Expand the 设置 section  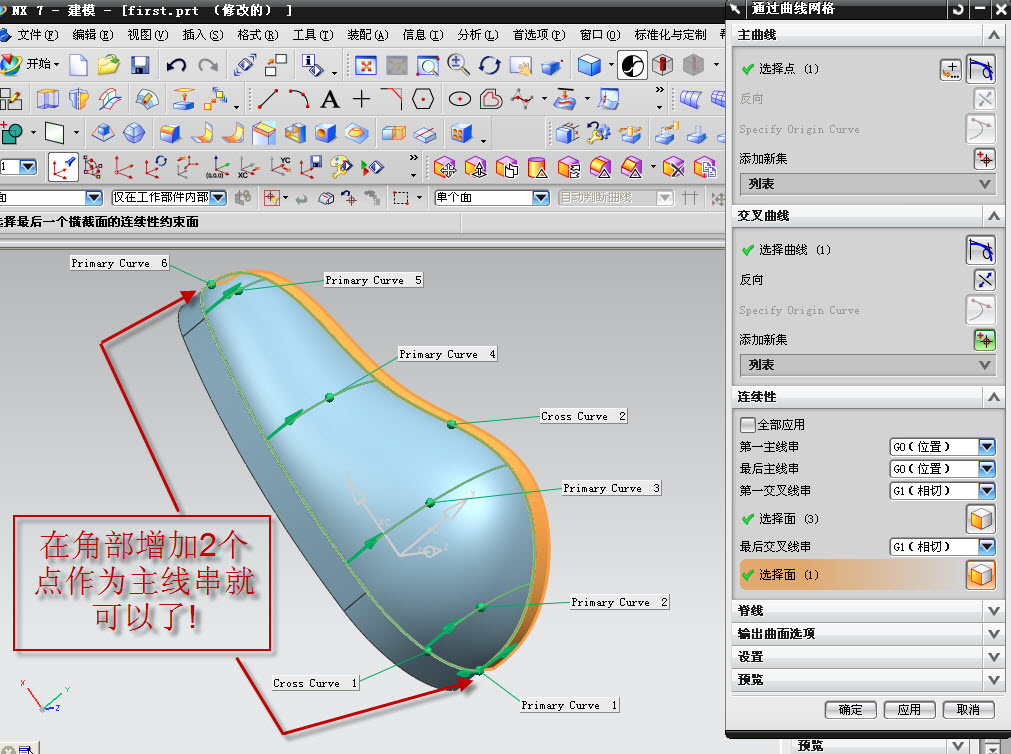tap(868, 657)
